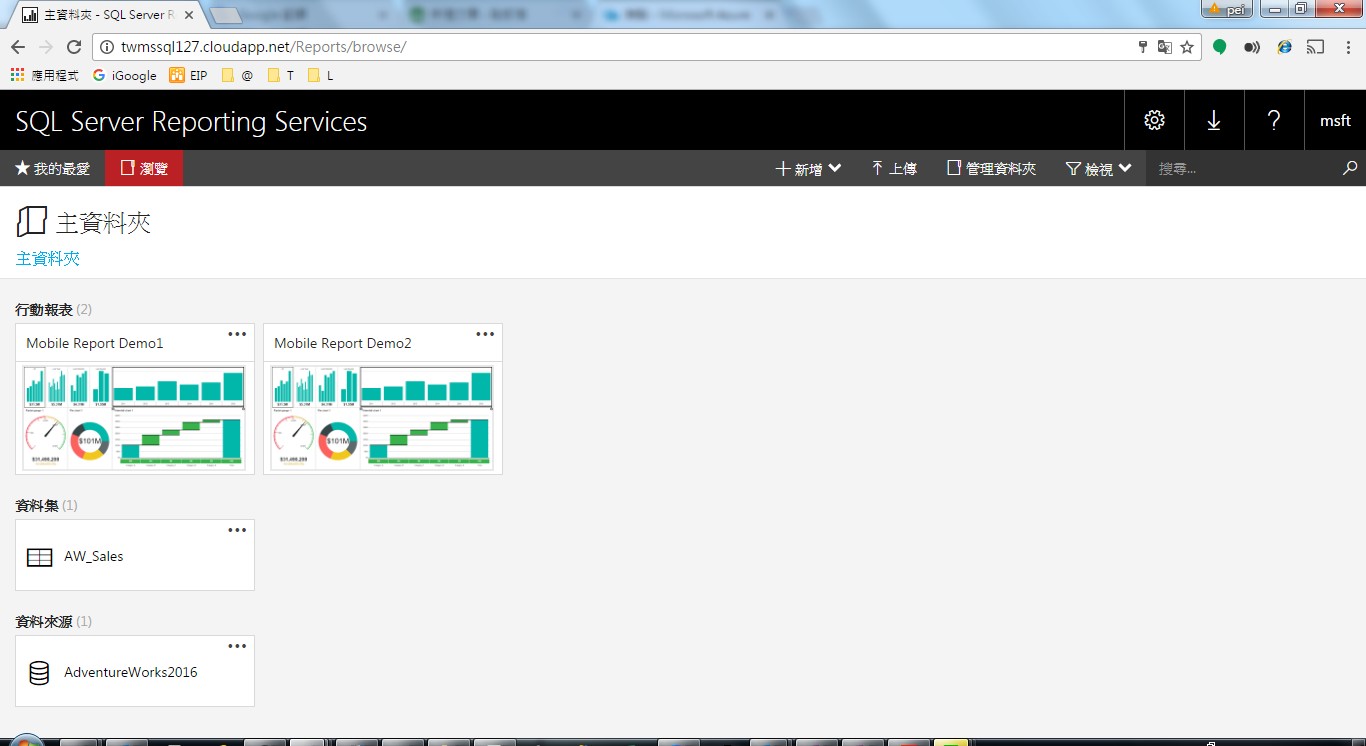The image size is (1366, 746).
Task: Click the AW_Sales dataset table icon
Action: tap(39, 557)
